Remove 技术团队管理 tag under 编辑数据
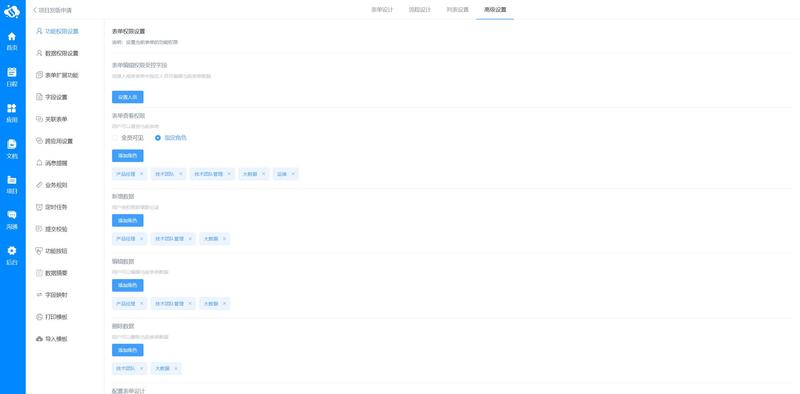The height and width of the screenshot is (394, 800). click(x=190, y=304)
